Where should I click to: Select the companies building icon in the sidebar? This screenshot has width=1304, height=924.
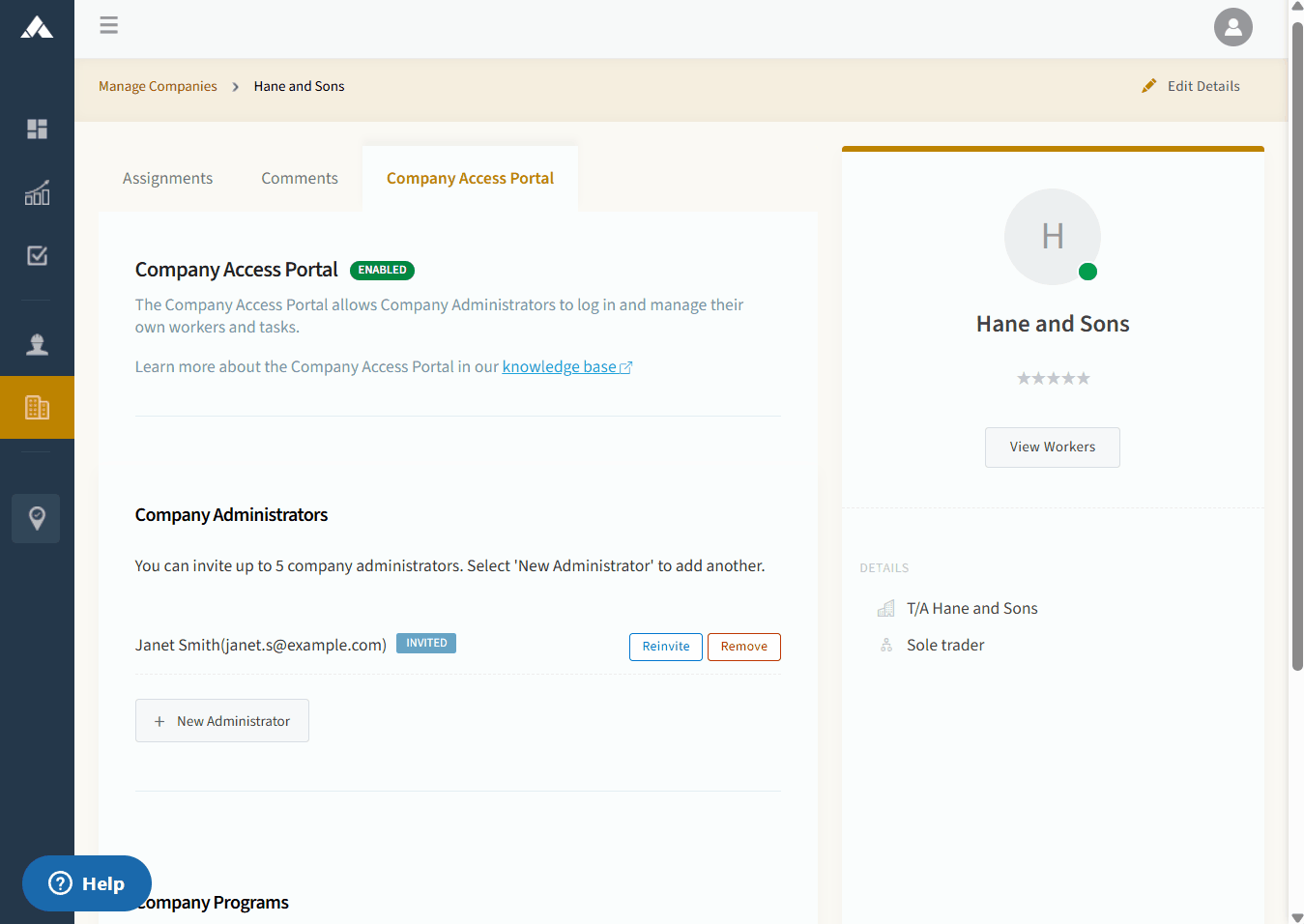pos(37,407)
